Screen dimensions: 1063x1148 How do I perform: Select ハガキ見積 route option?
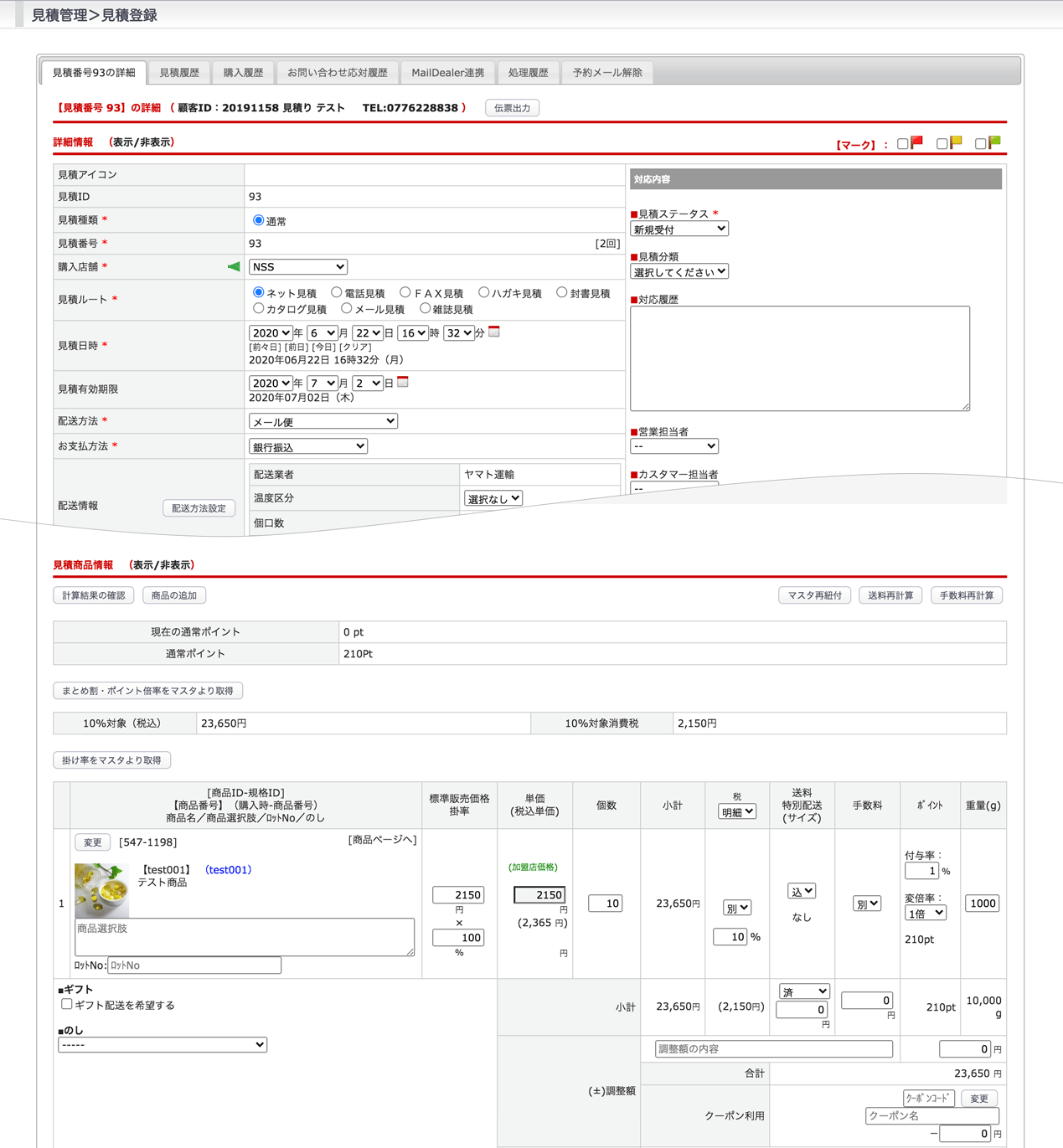(x=484, y=292)
